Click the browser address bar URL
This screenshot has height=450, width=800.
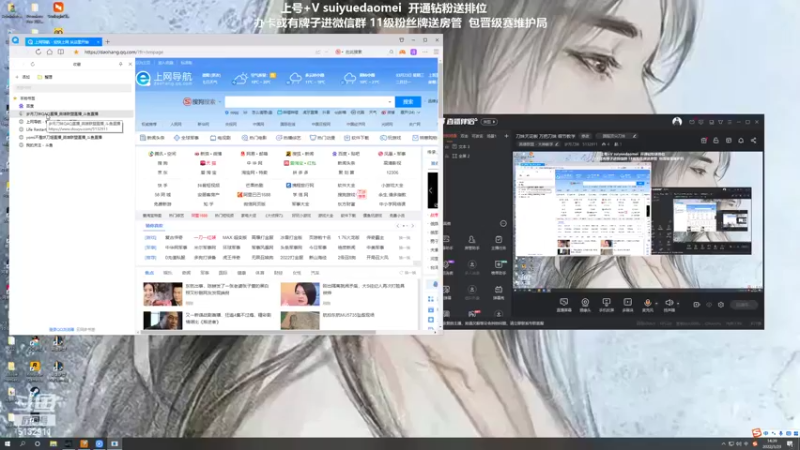(x=124, y=52)
